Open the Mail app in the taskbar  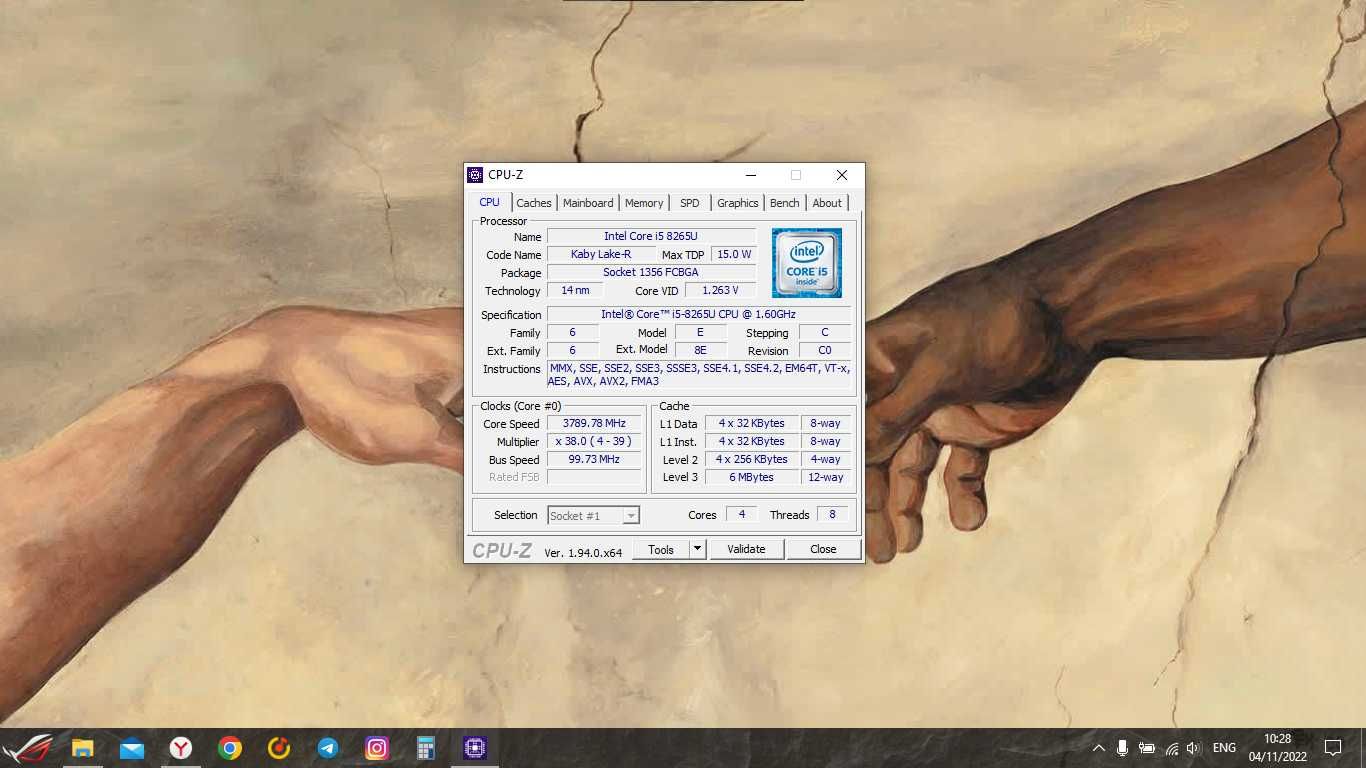coord(131,748)
